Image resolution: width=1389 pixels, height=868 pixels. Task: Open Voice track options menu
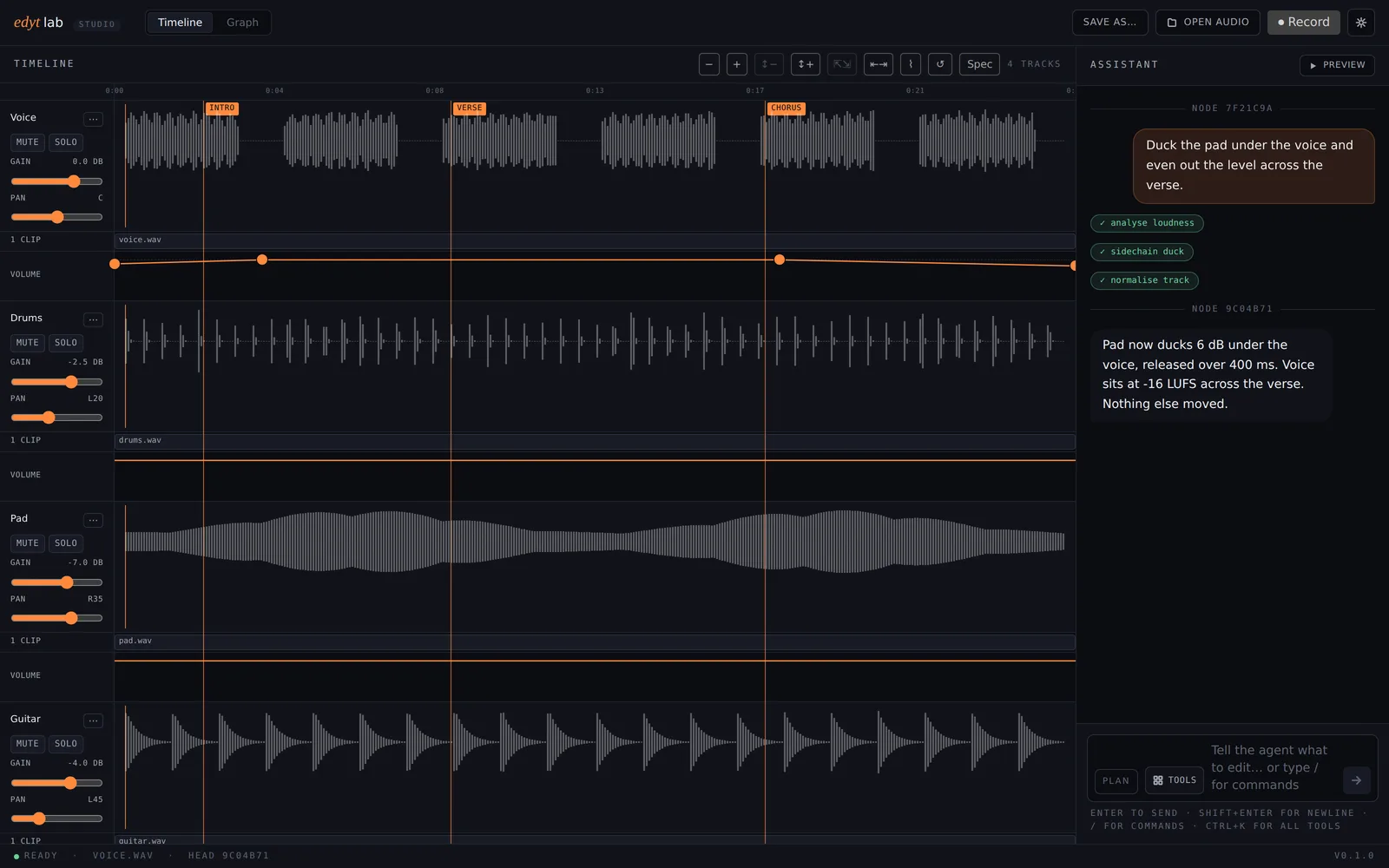(93, 119)
